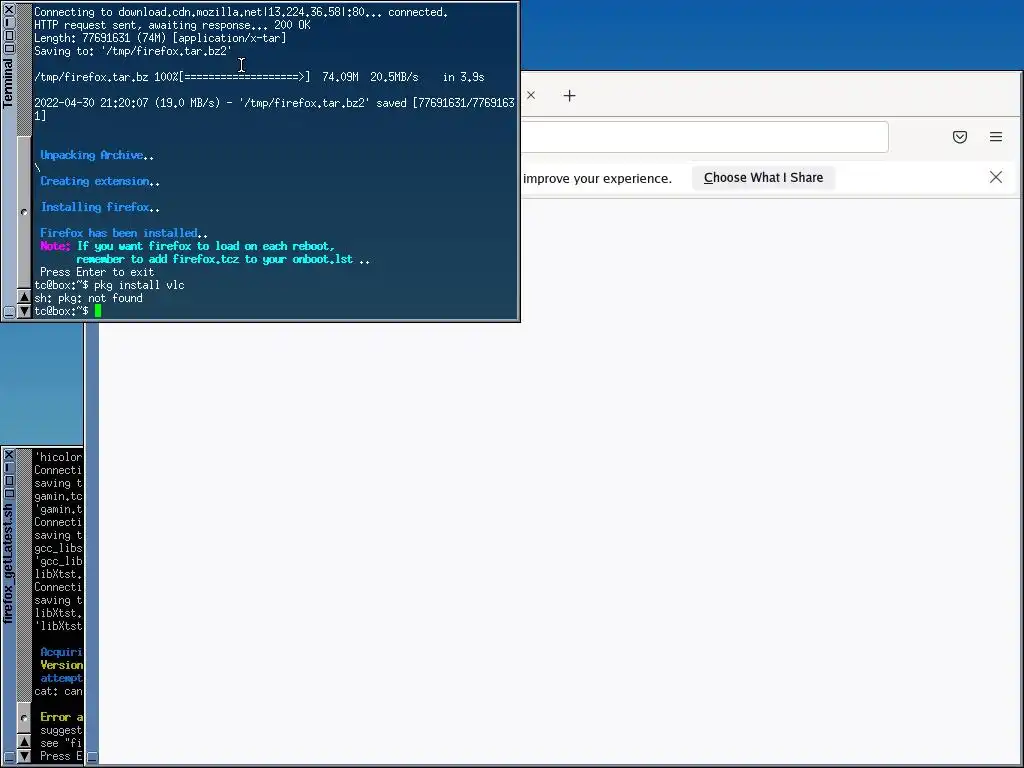
Task: Click the Terminal window title label
Action: (x=8, y=82)
